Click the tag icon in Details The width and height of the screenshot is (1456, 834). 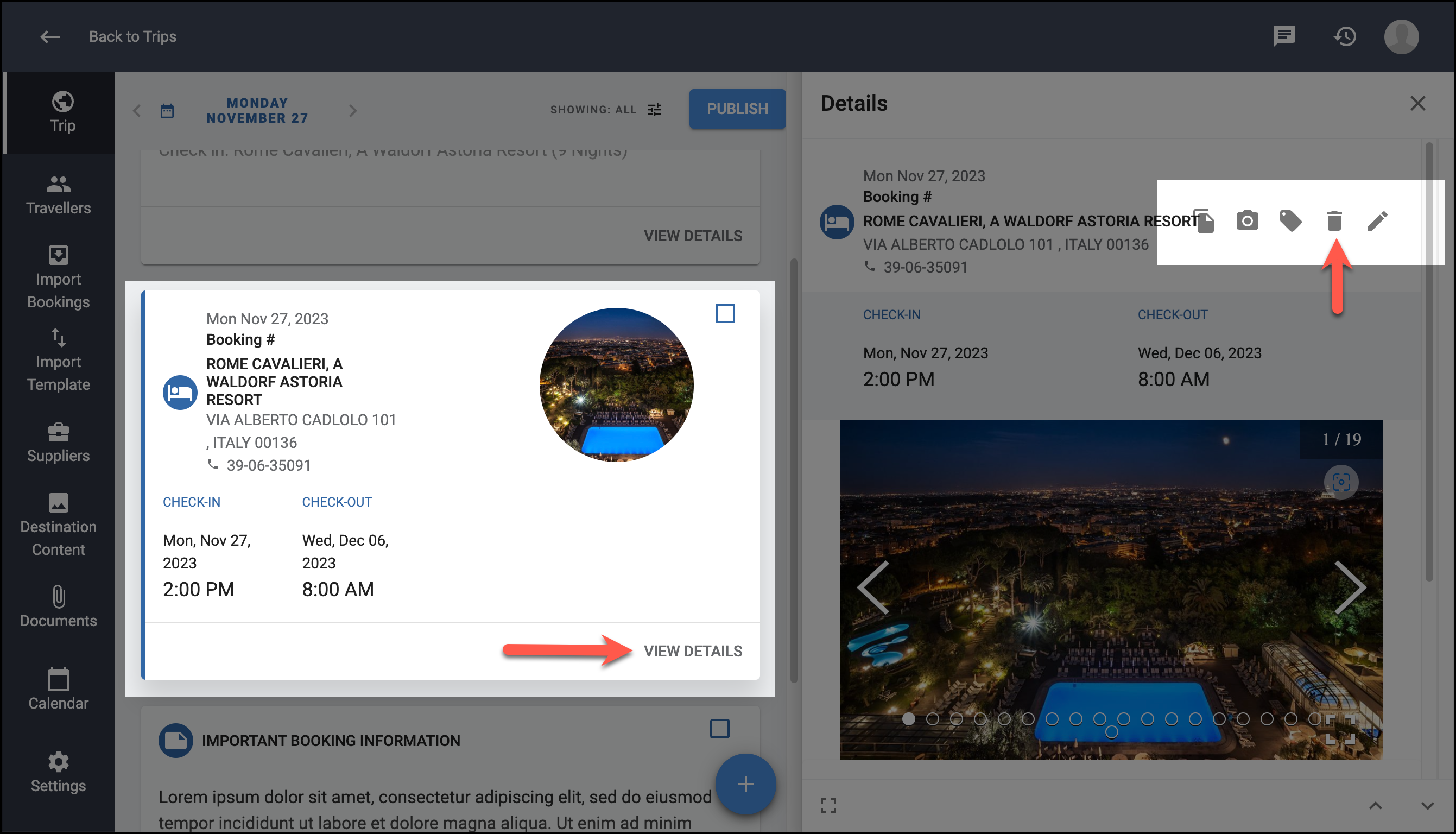click(x=1290, y=220)
